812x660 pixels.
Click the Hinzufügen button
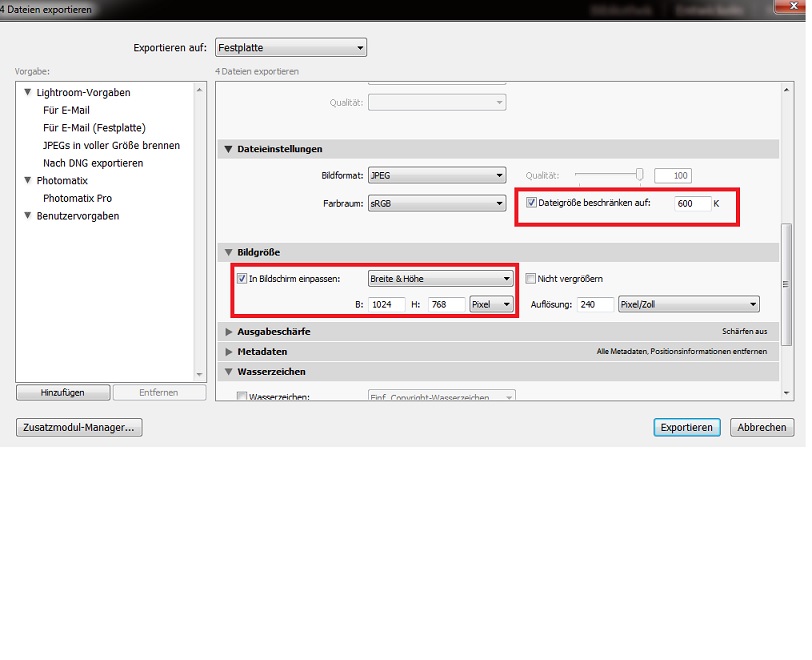63,393
